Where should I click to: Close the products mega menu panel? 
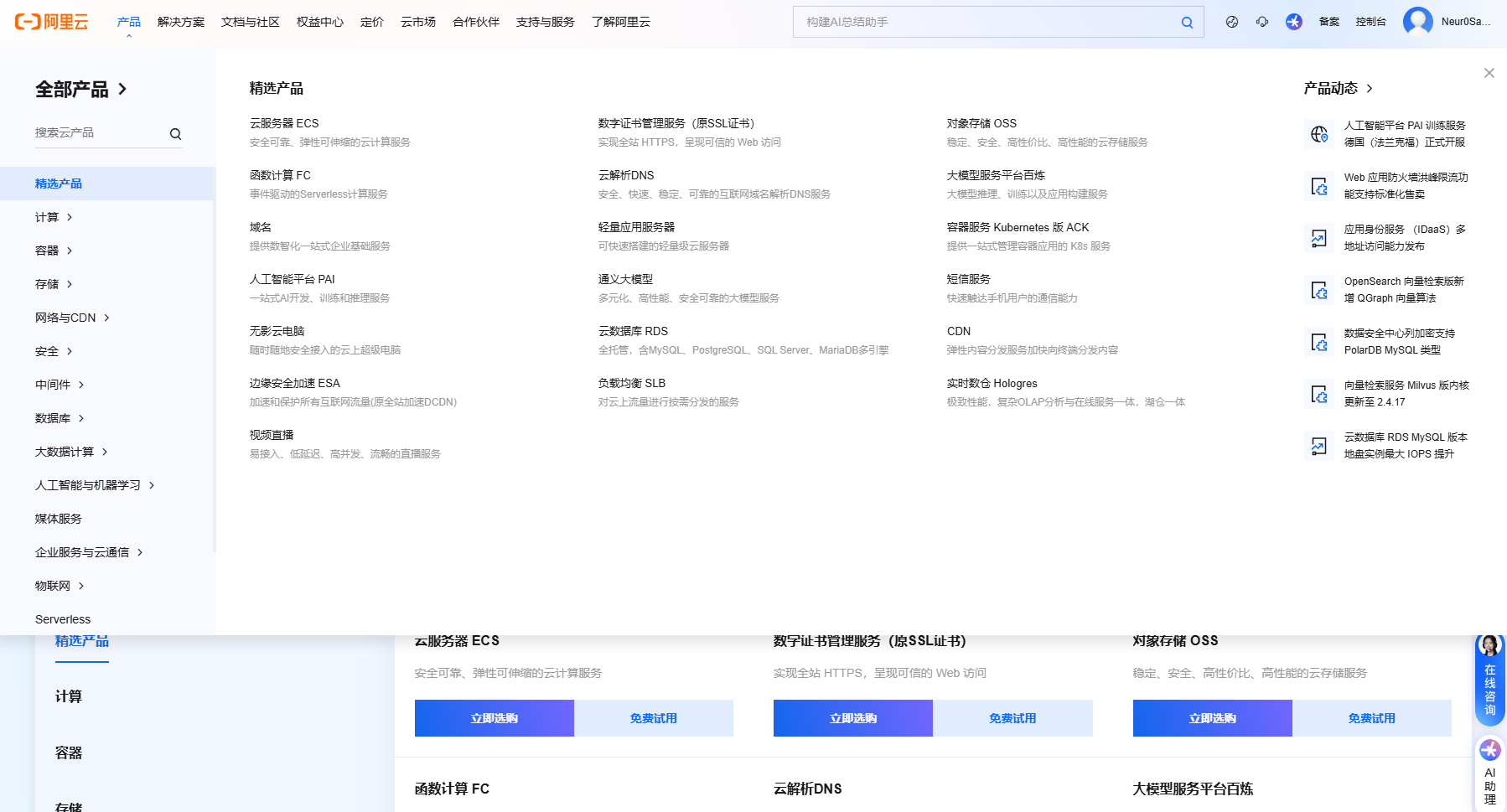pyautogui.click(x=1489, y=73)
